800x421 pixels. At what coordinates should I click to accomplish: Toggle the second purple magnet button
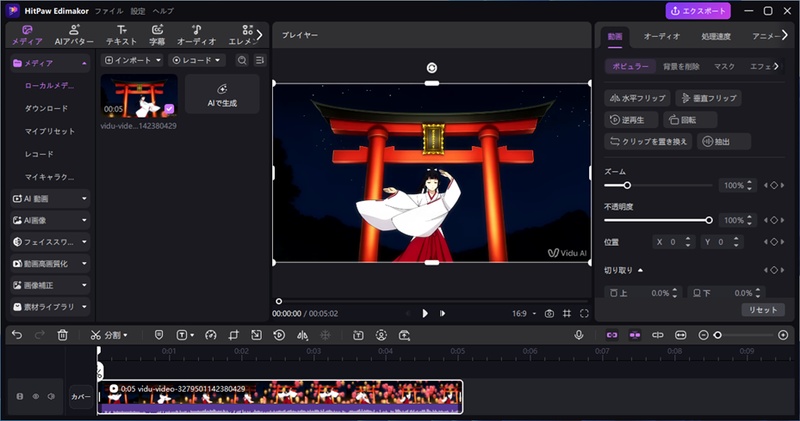pyautogui.click(x=635, y=335)
